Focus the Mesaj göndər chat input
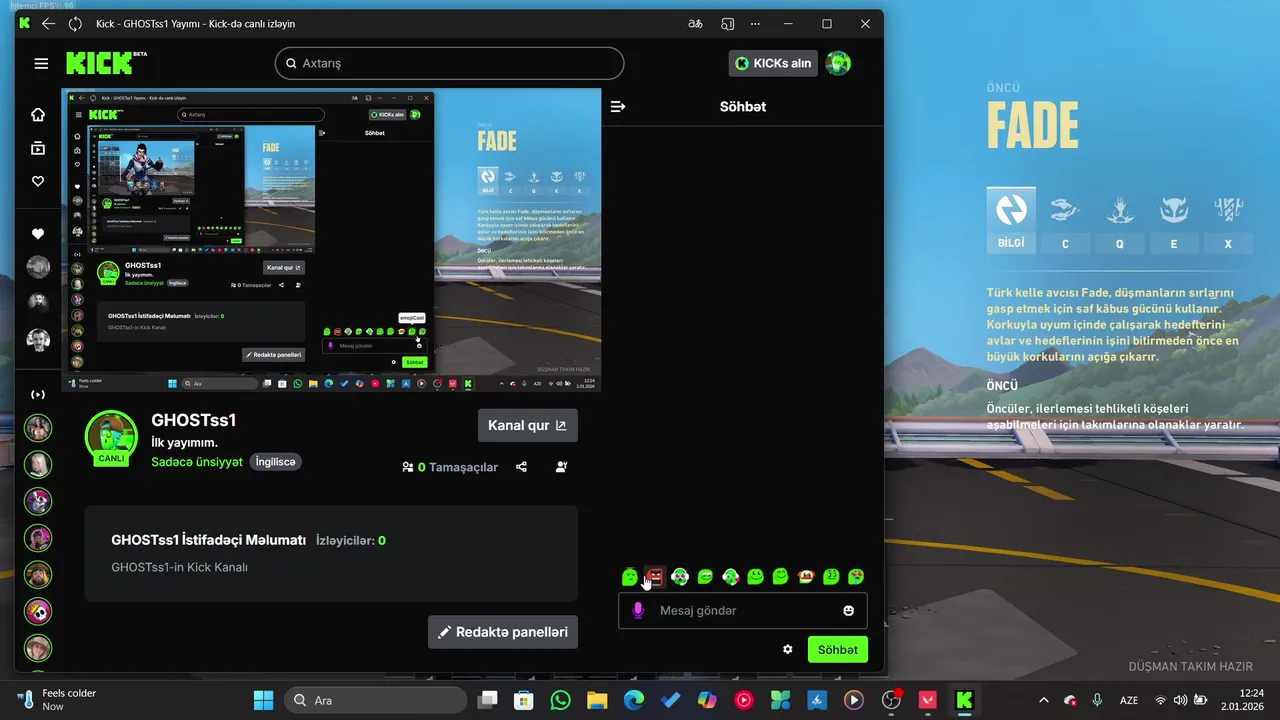The width and height of the screenshot is (1280, 720). (742, 610)
